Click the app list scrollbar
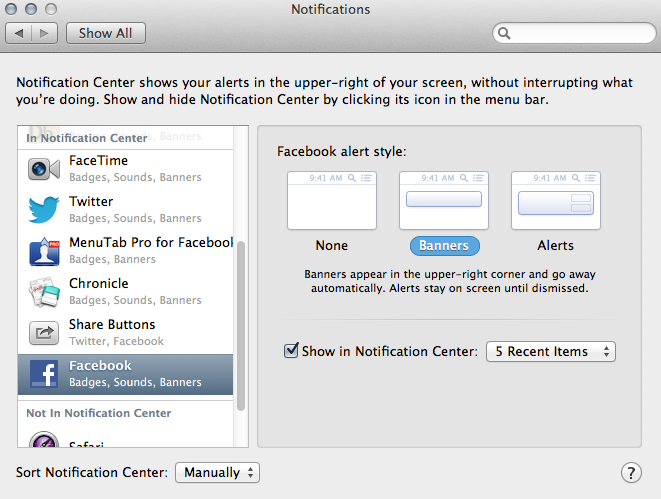661x499 pixels. click(241, 325)
